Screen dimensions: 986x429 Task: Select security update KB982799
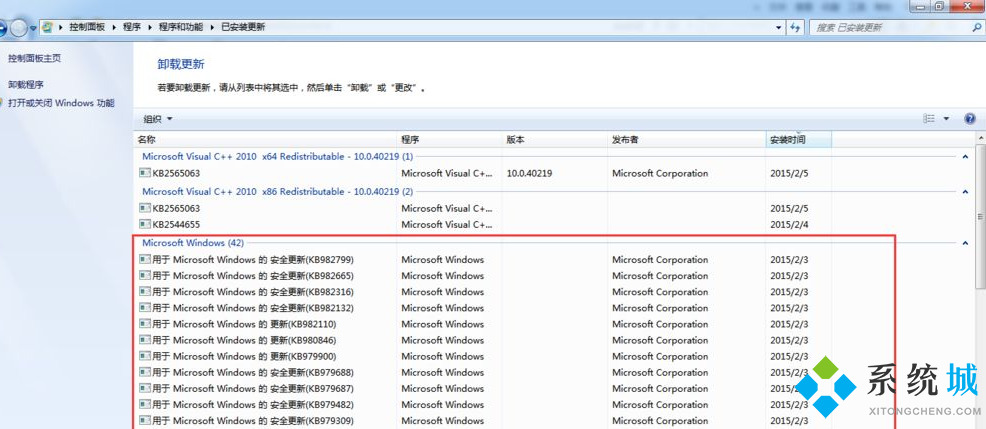[484, 260]
